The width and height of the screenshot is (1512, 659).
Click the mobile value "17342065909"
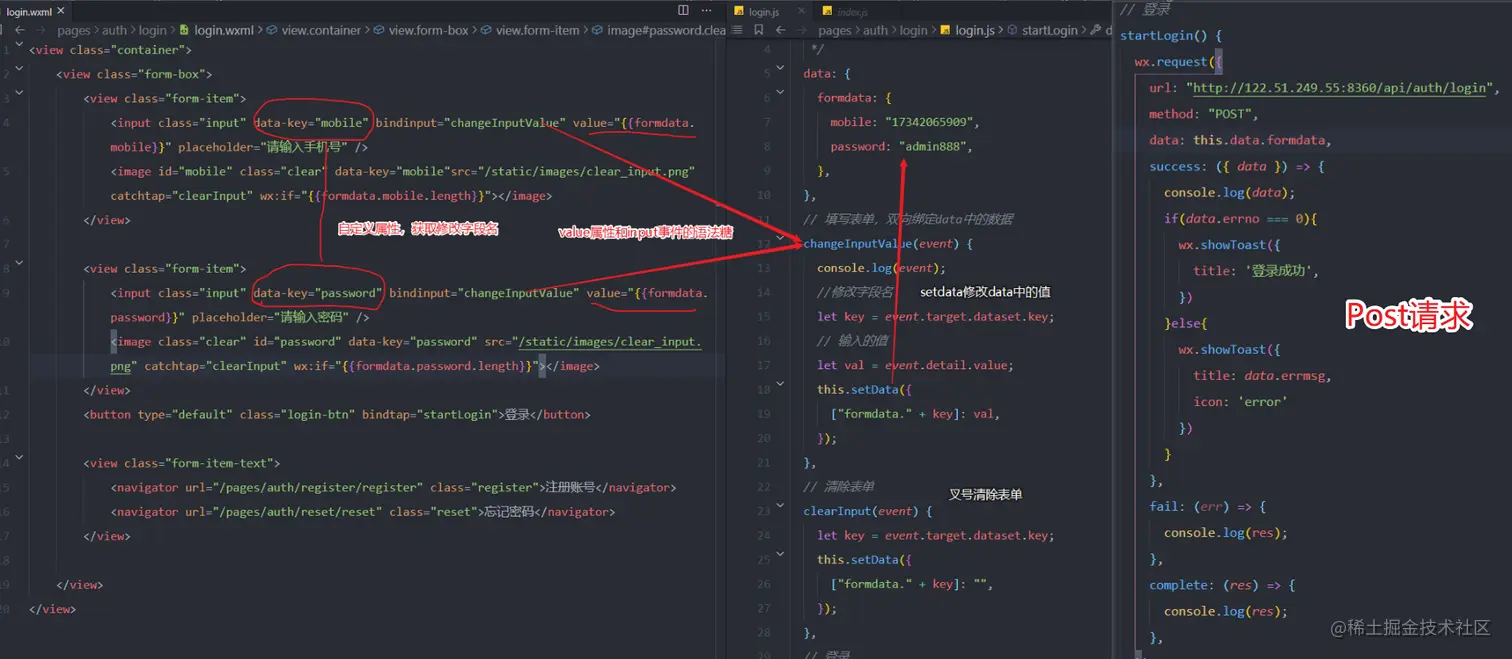point(930,122)
